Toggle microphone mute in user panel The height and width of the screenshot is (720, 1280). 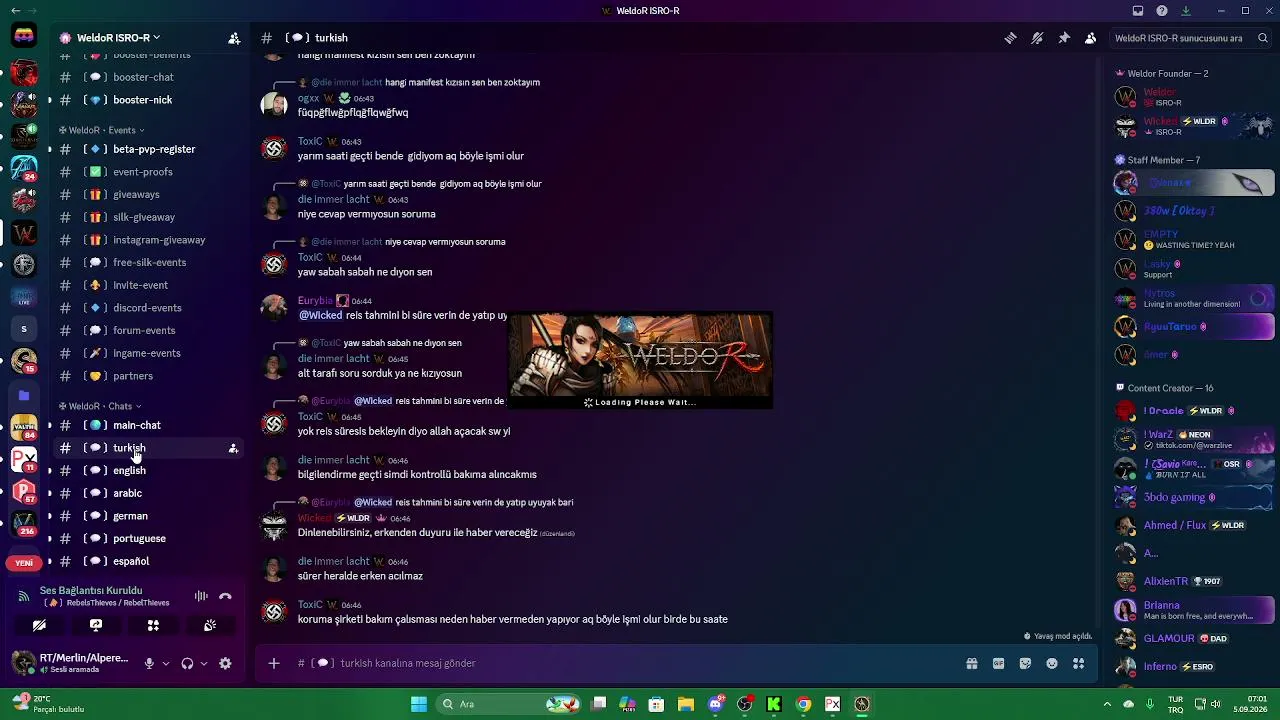pyautogui.click(x=149, y=663)
